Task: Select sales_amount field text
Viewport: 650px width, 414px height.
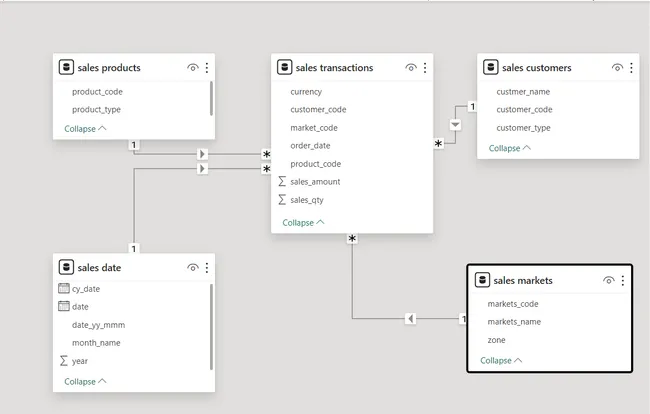Action: click(315, 182)
